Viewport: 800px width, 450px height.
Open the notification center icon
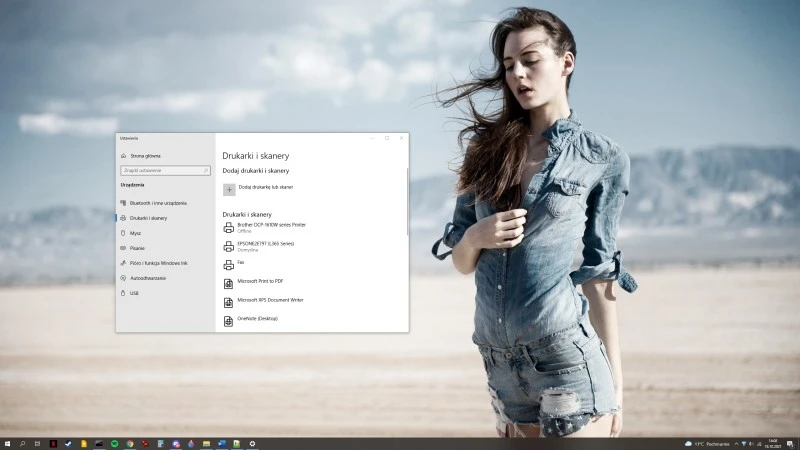tap(790, 444)
